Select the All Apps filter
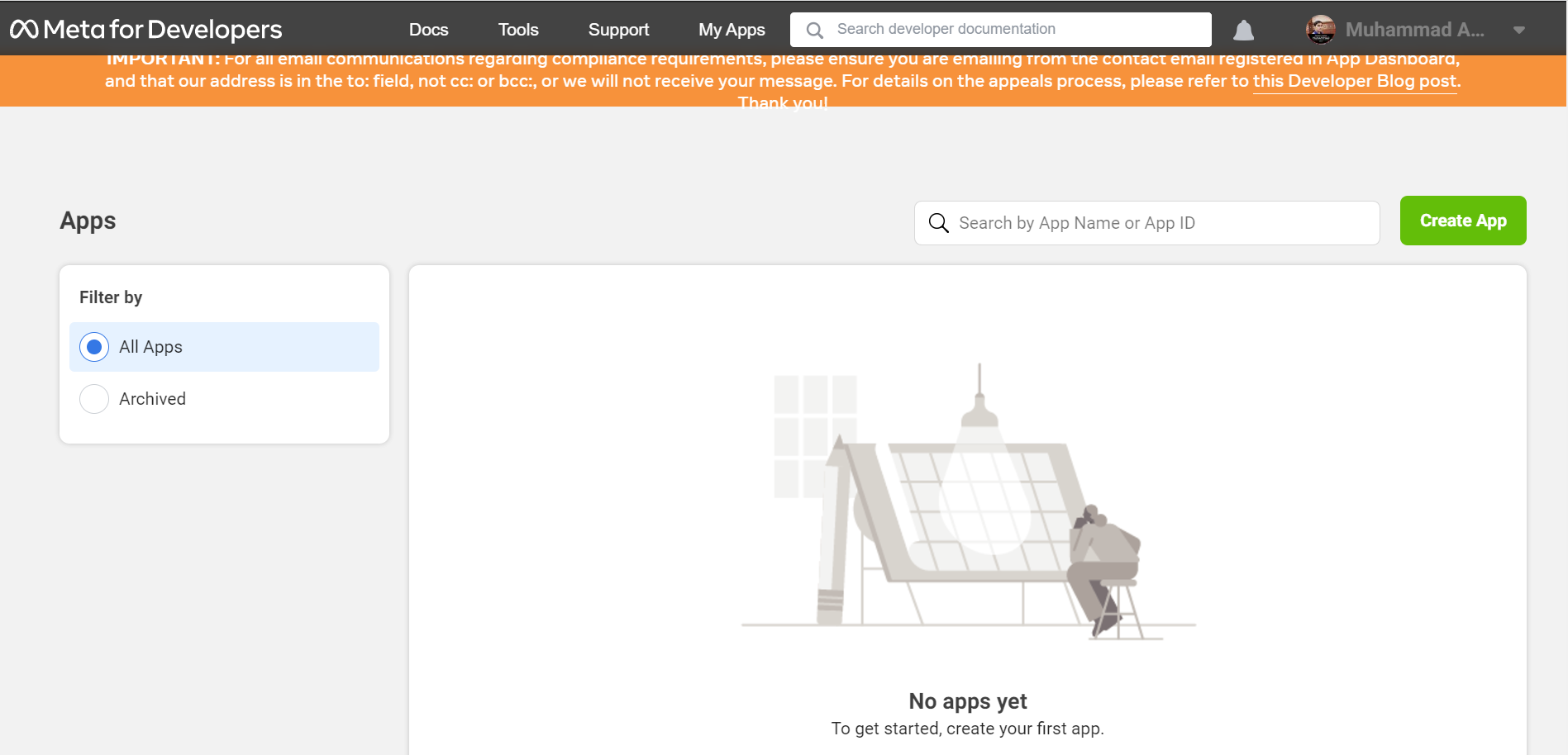1568x755 pixels. [224, 347]
